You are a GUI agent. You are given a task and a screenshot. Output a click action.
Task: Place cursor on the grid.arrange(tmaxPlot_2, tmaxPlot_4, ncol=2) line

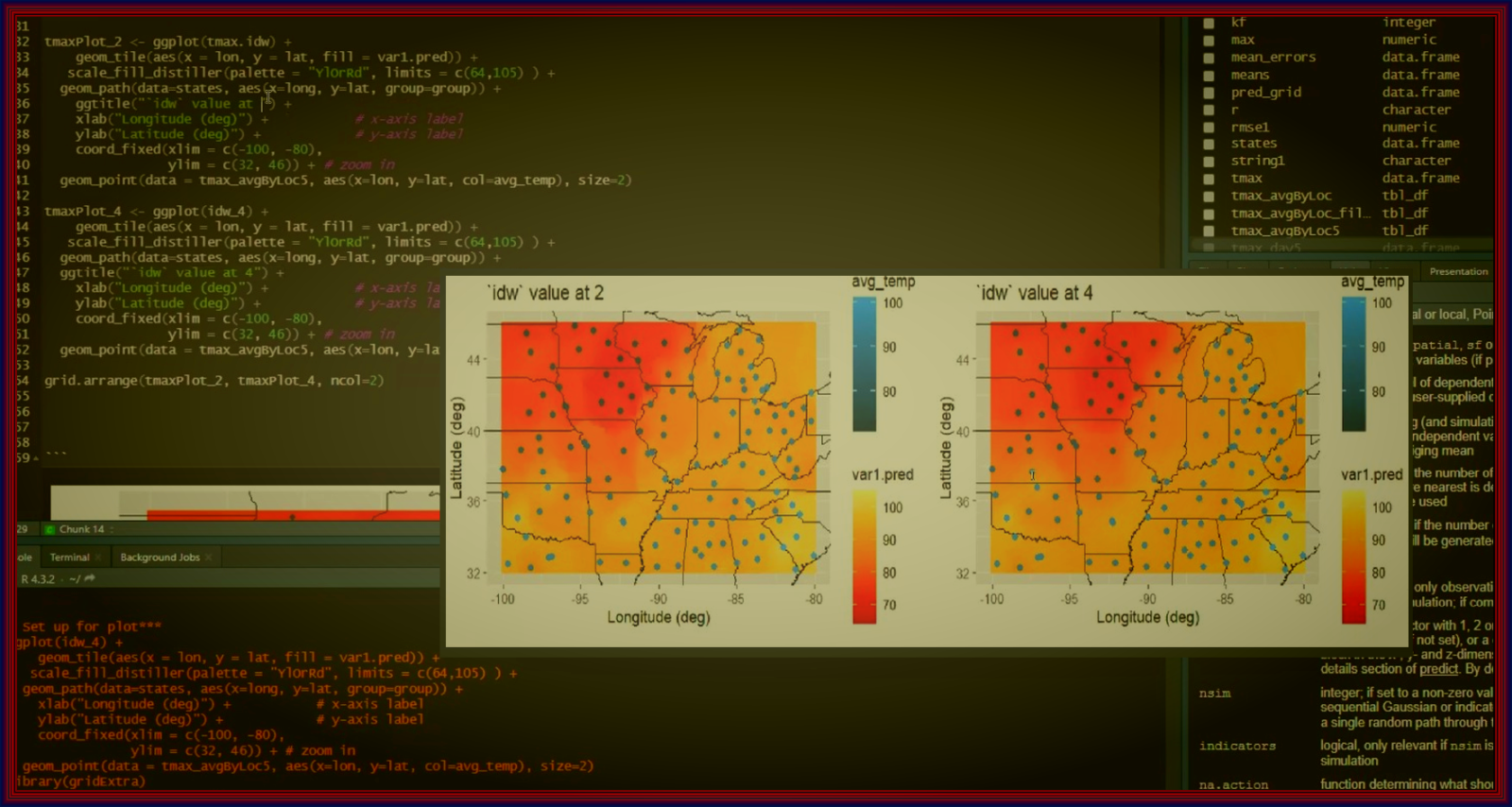click(x=215, y=381)
